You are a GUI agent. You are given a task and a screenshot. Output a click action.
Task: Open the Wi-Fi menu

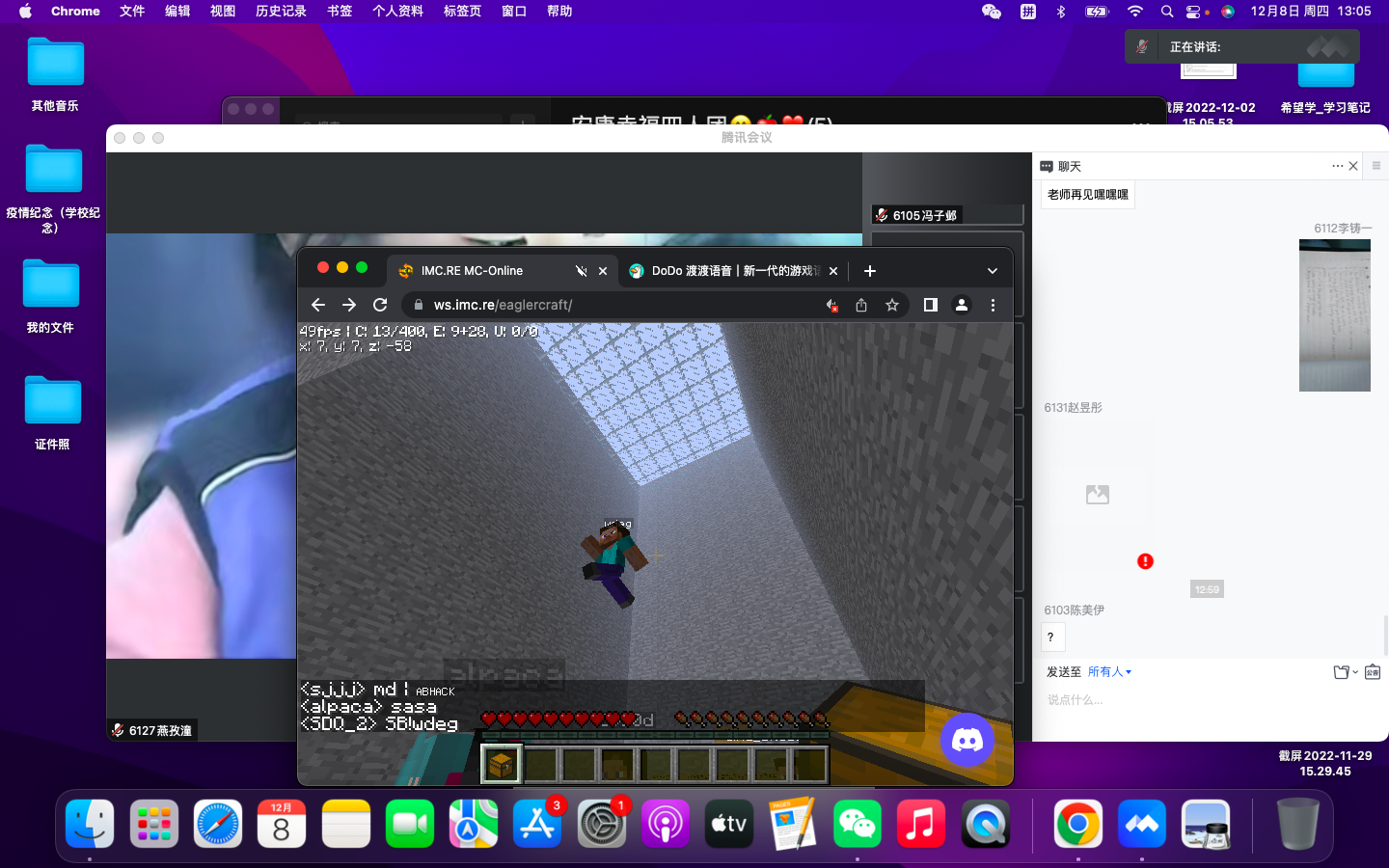pyautogui.click(x=1135, y=12)
